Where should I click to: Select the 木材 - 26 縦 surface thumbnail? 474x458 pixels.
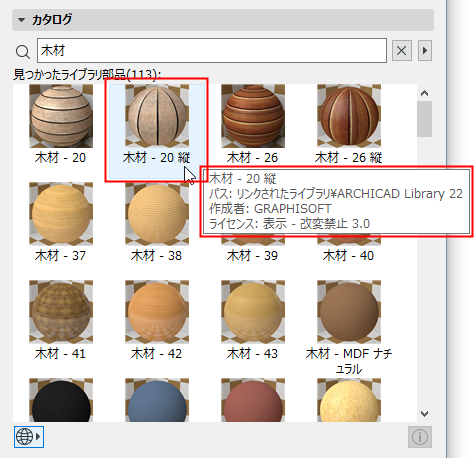349,116
